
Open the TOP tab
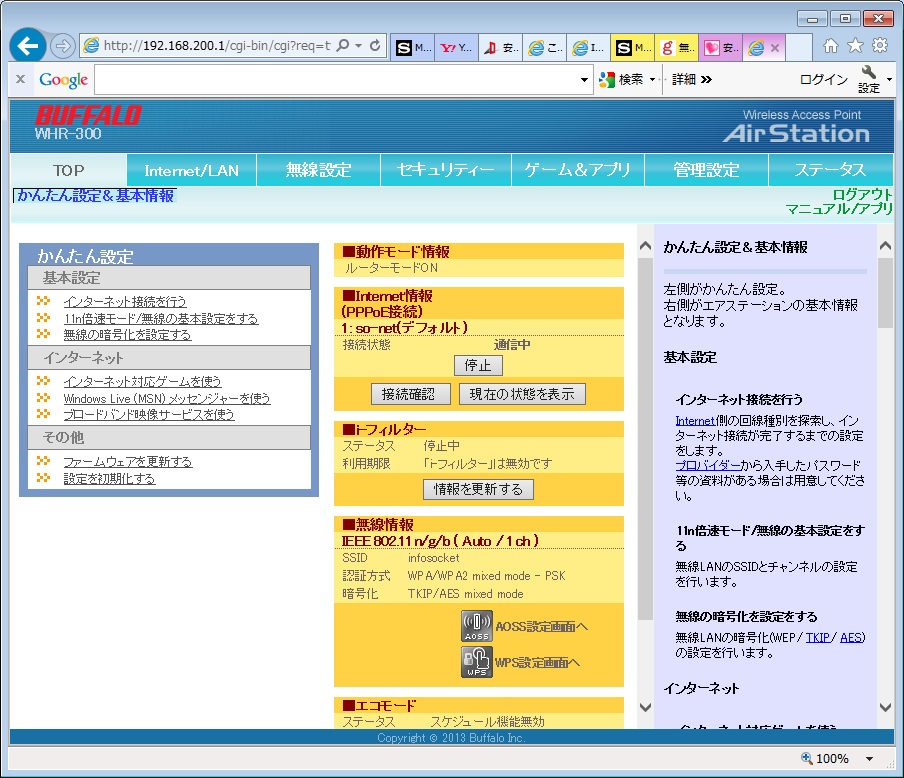coord(69,170)
